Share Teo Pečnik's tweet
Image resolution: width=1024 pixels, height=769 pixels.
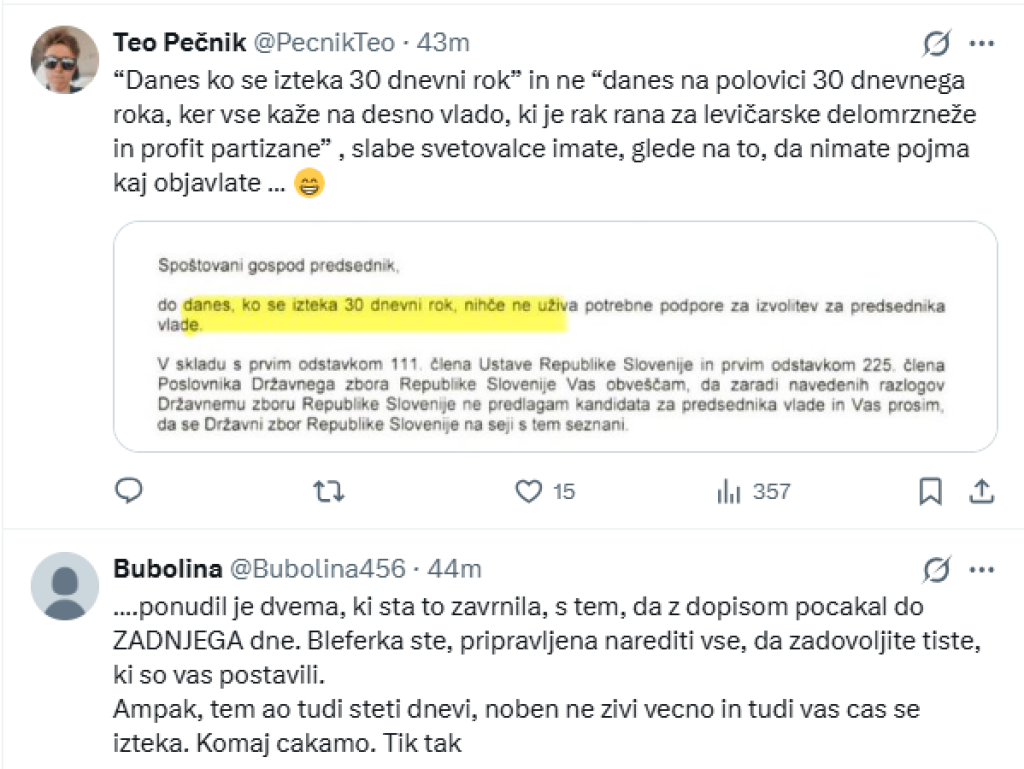[x=981, y=491]
